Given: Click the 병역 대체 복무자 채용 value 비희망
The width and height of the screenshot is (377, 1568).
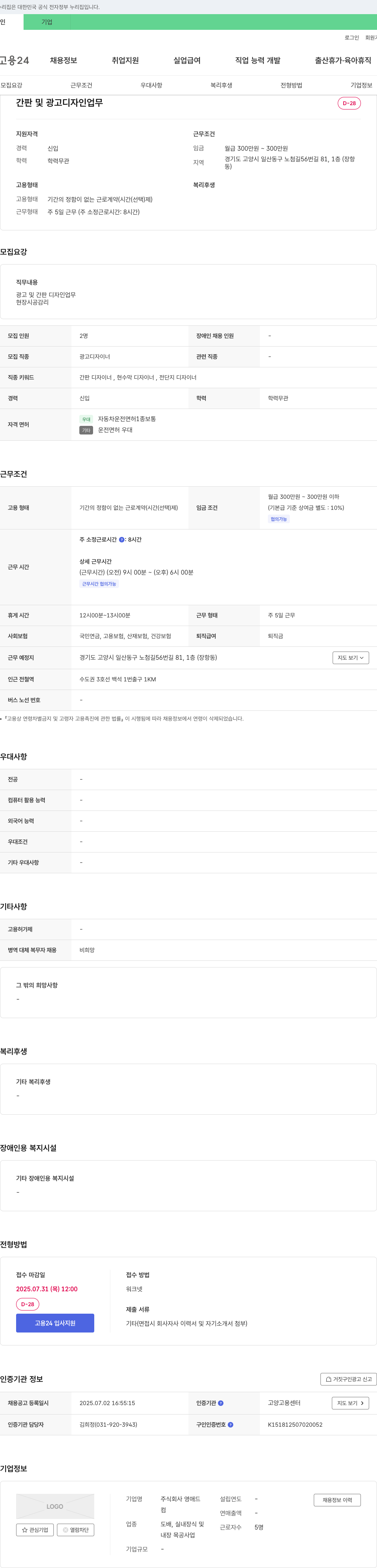Looking at the screenshot, I should click(87, 950).
